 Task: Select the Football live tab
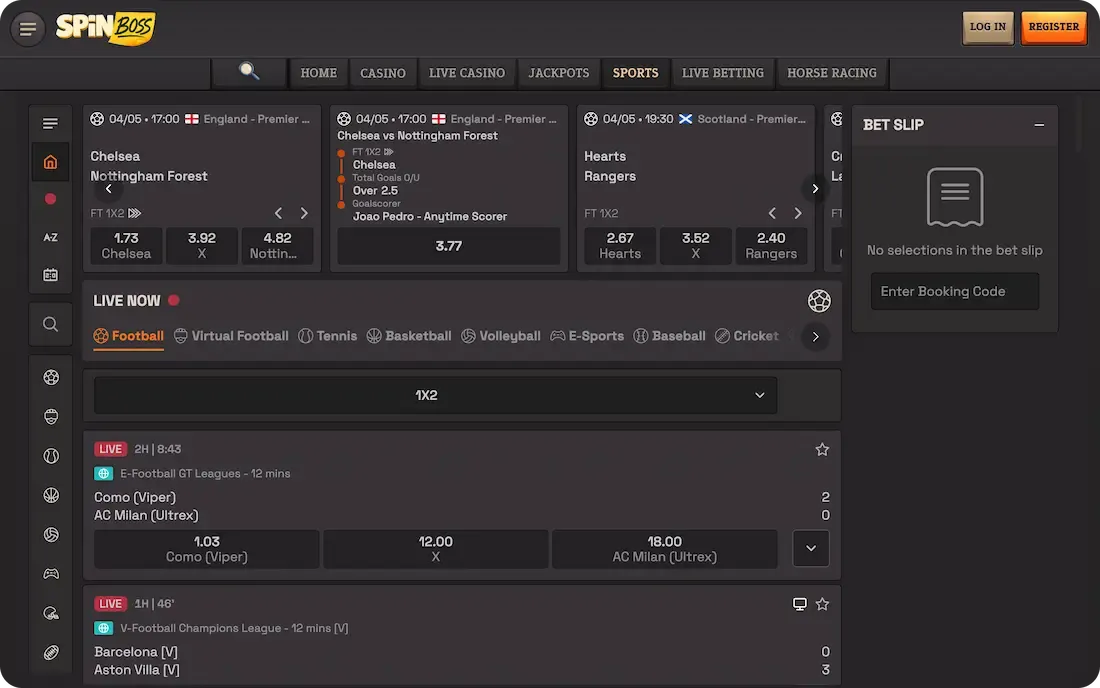128,336
